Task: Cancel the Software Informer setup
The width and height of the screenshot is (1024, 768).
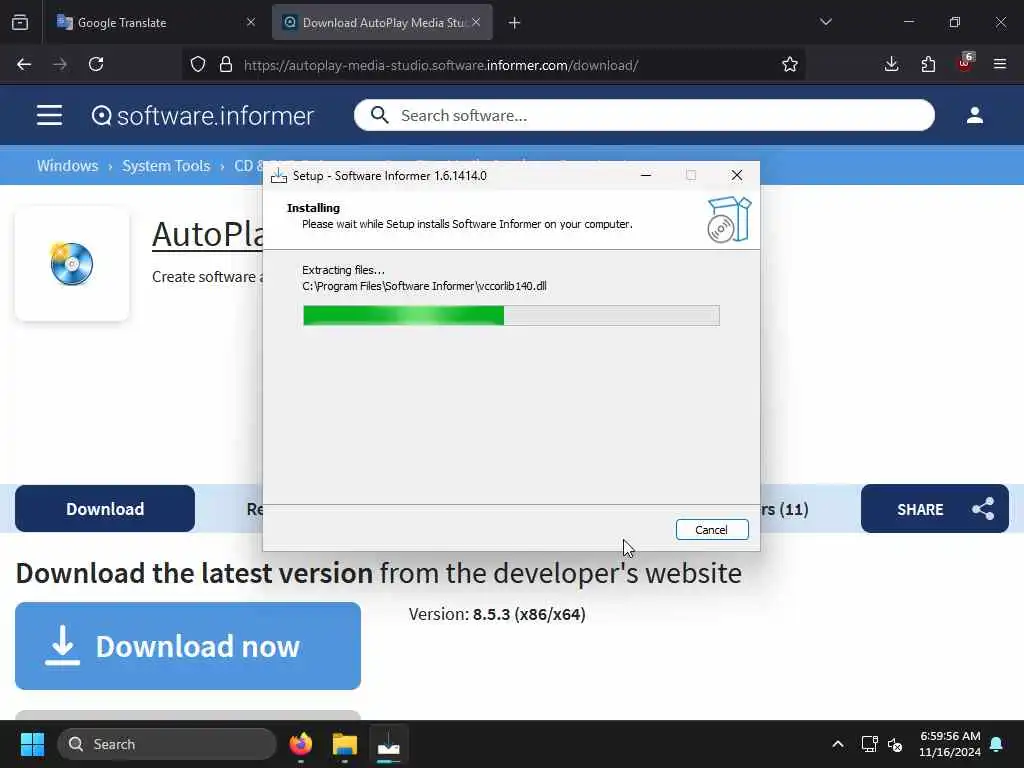Action: (x=712, y=530)
